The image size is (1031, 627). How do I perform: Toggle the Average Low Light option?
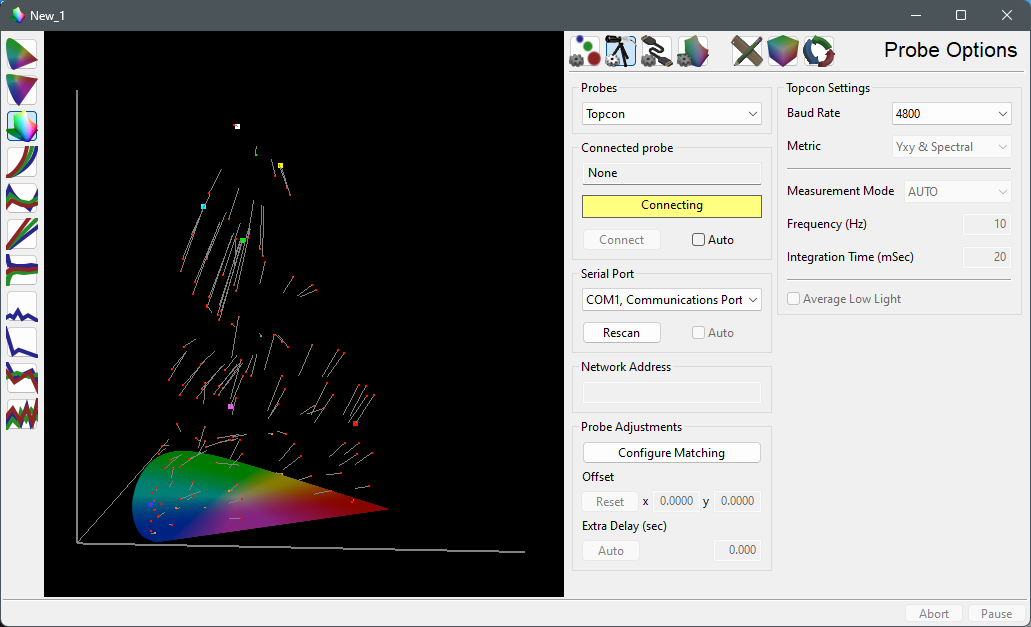coord(793,298)
